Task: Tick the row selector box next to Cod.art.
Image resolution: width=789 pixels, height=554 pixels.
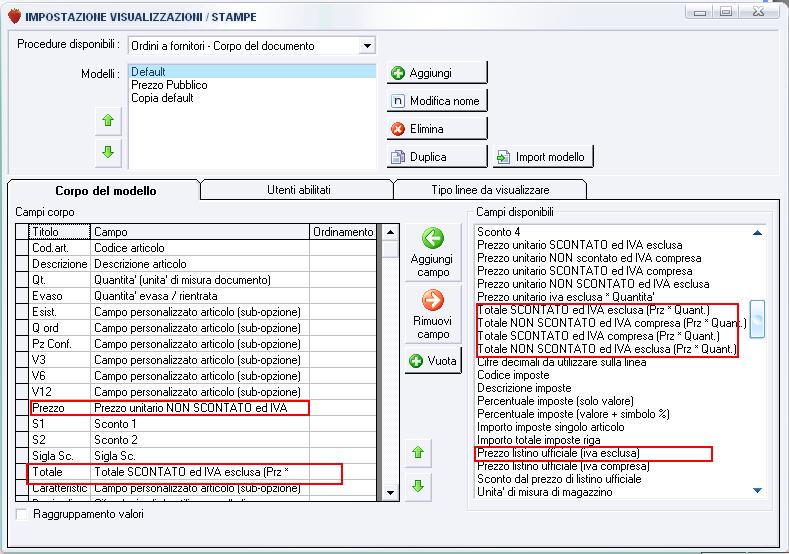Action: [x=22, y=248]
